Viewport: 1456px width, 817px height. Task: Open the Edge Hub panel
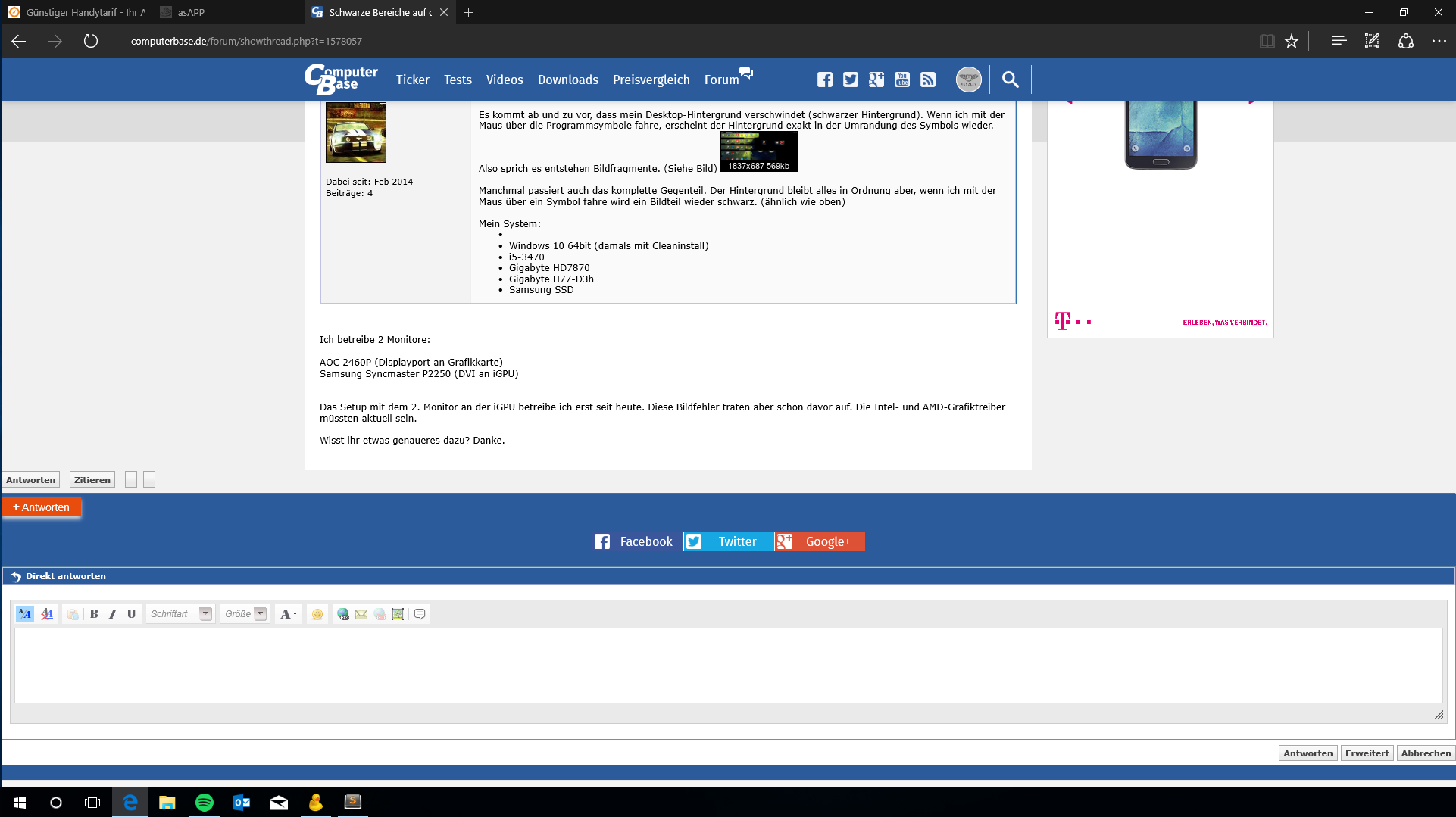pyautogui.click(x=1339, y=42)
